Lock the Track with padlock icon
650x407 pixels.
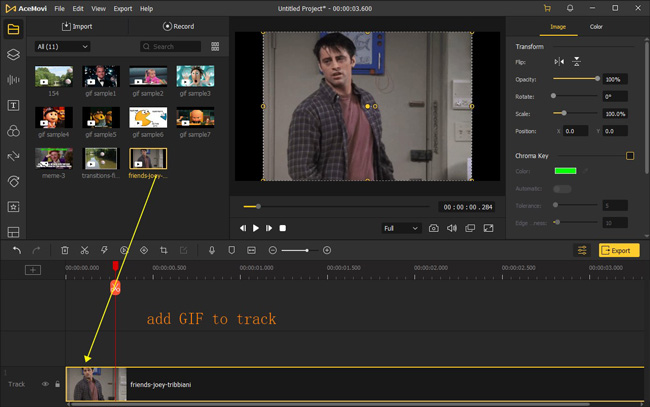tap(57, 384)
